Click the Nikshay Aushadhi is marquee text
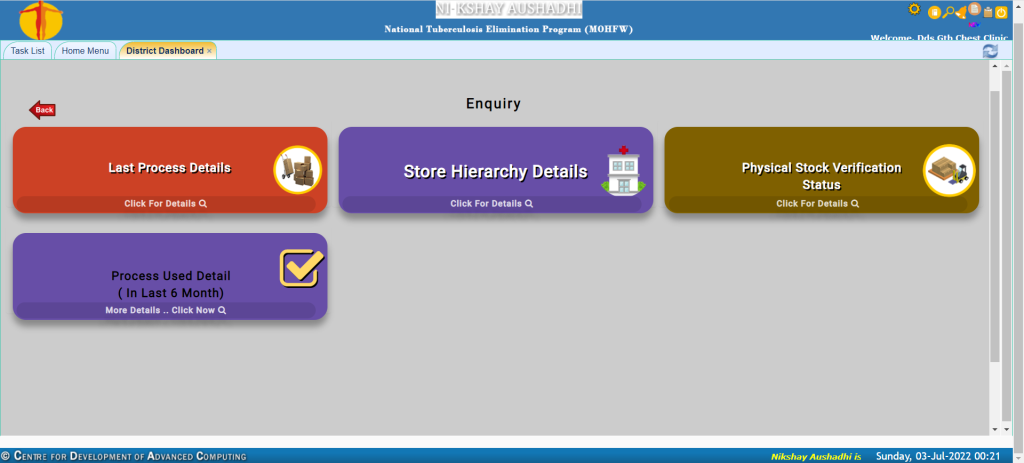Image resolution: width=1024 pixels, height=463 pixels. click(x=816, y=456)
